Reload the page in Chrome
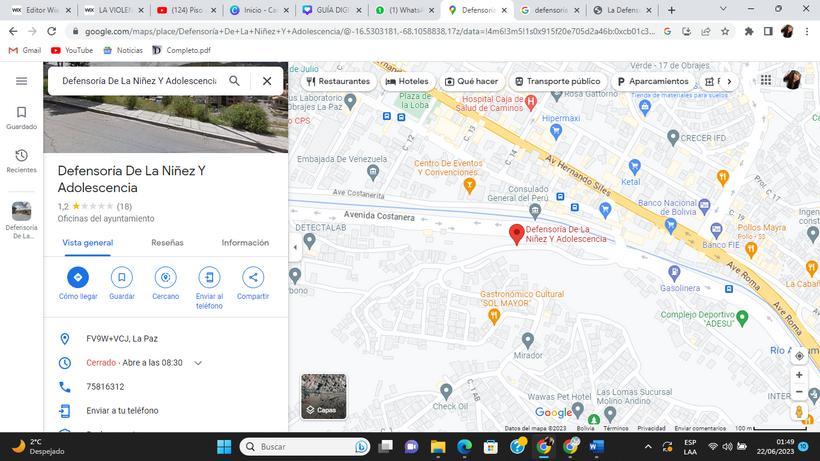Image resolution: width=820 pixels, height=461 pixels. (51, 31)
